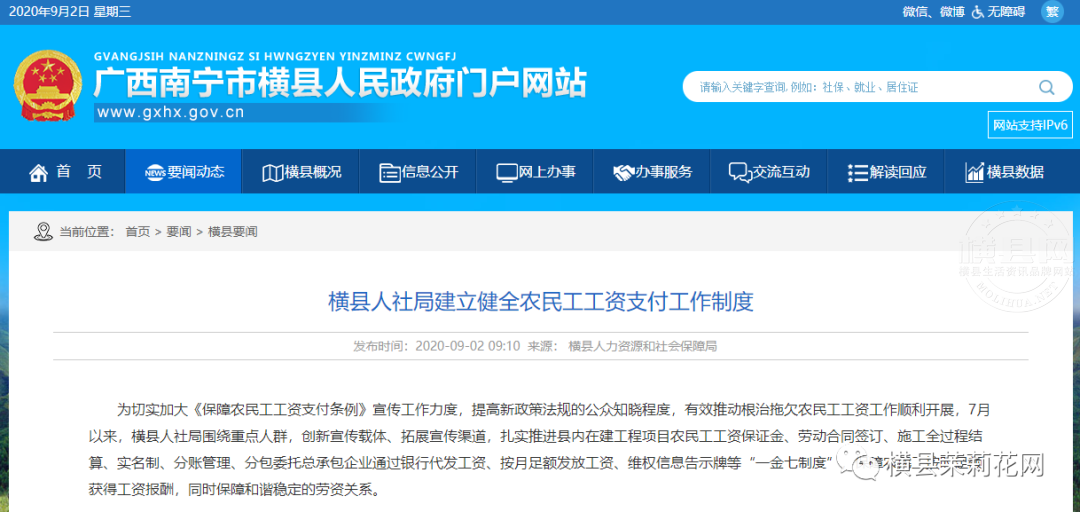Open the 横县数据 navigation item
The height and width of the screenshot is (512, 1080).
click(1003, 172)
